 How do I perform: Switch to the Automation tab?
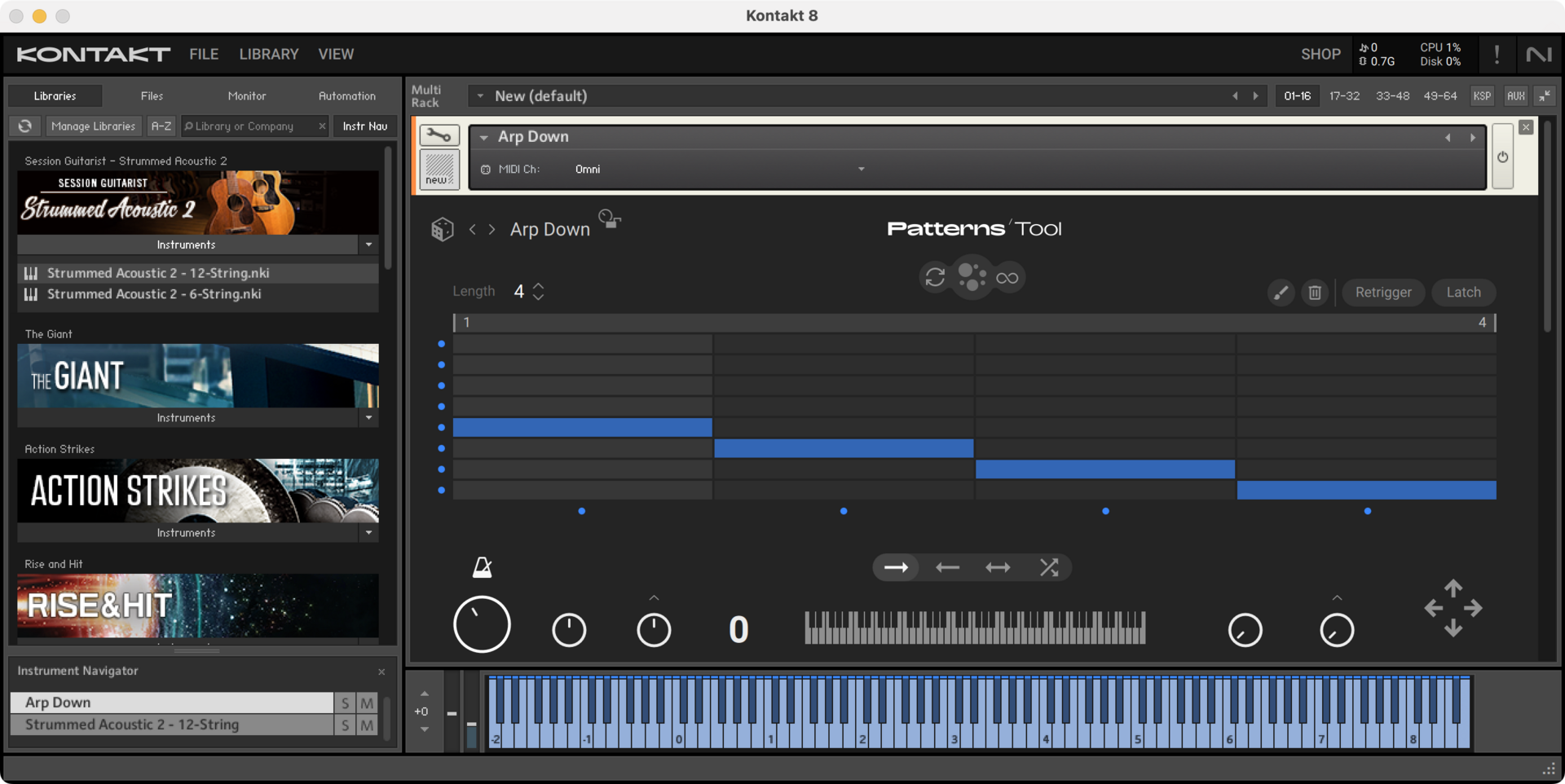[x=347, y=96]
